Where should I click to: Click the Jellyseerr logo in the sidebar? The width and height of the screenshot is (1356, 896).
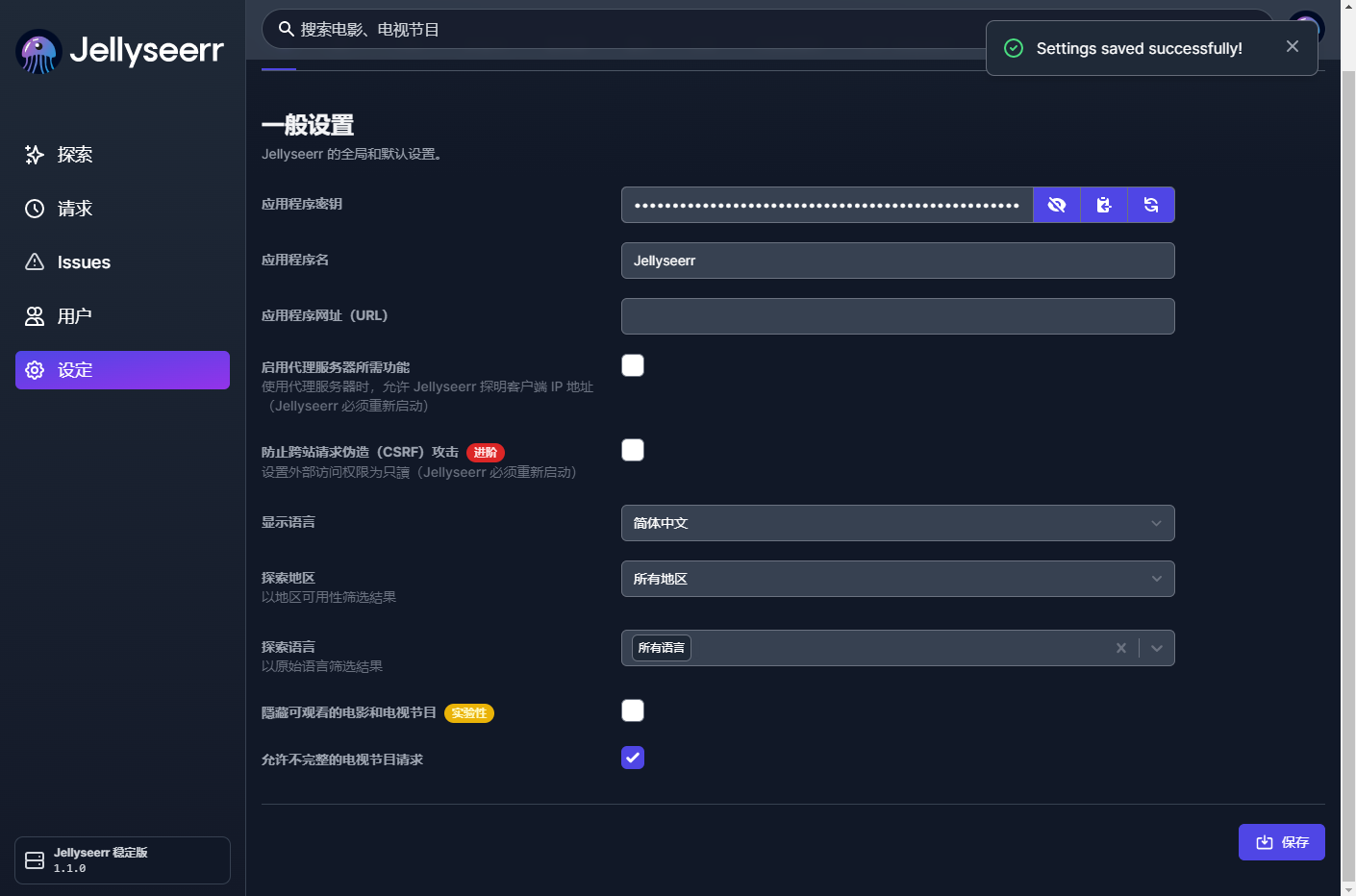point(120,51)
